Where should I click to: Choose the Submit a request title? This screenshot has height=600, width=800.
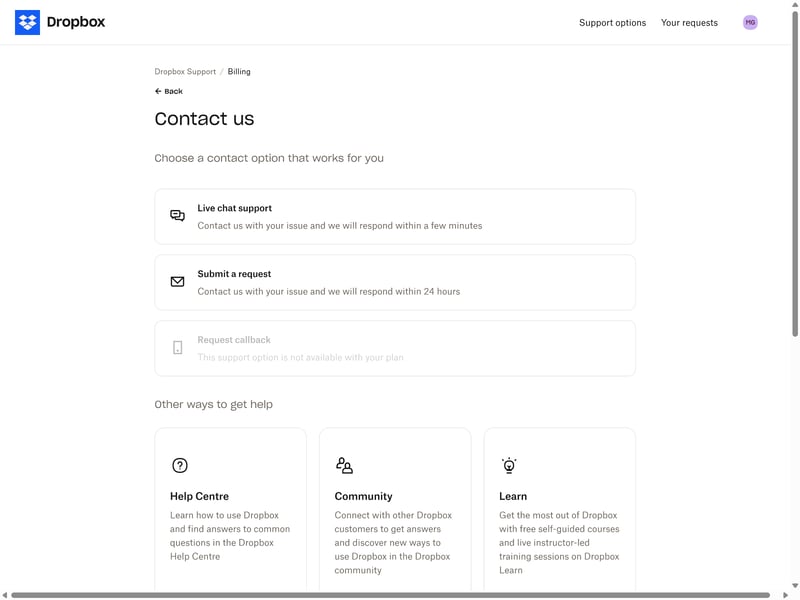[x=234, y=274]
